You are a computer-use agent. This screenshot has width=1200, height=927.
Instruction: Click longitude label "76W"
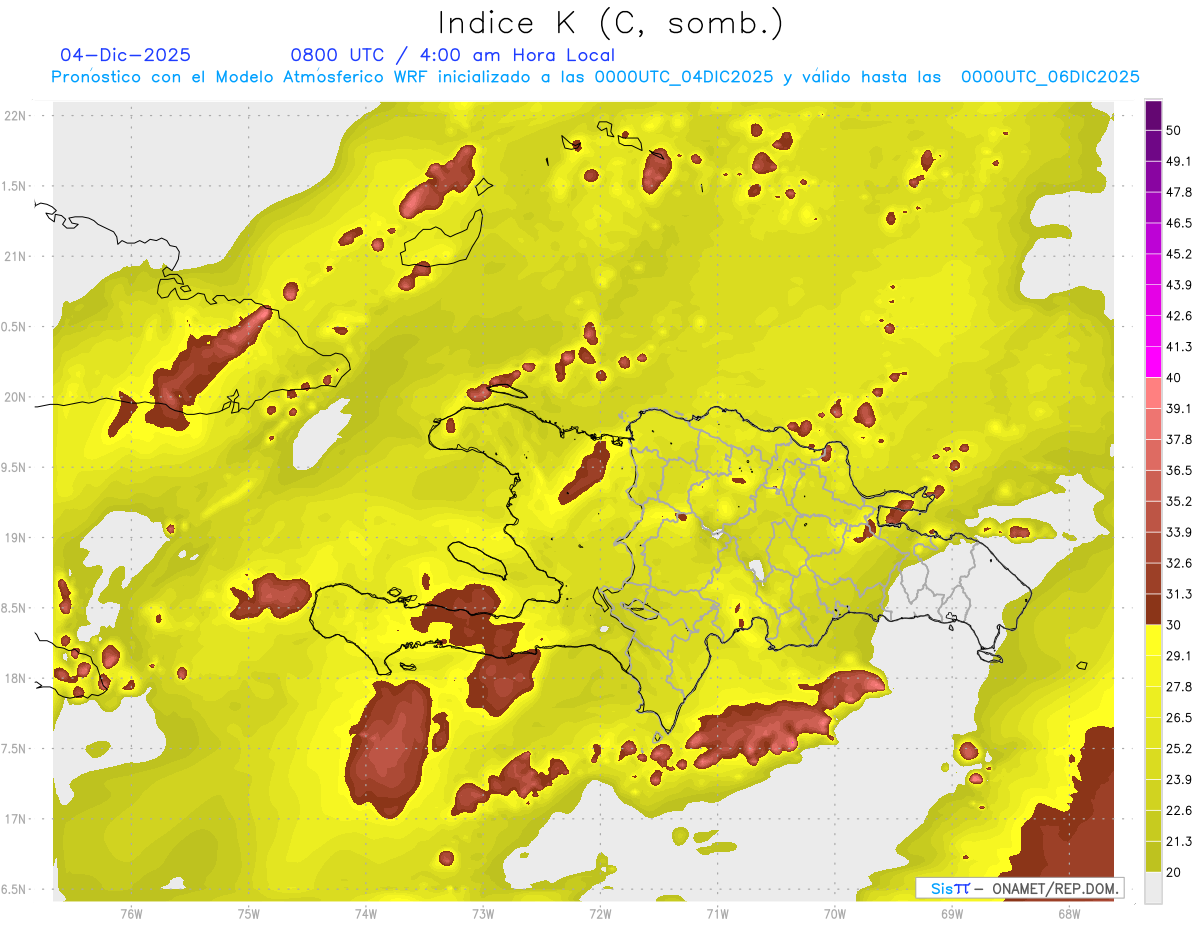(x=131, y=913)
